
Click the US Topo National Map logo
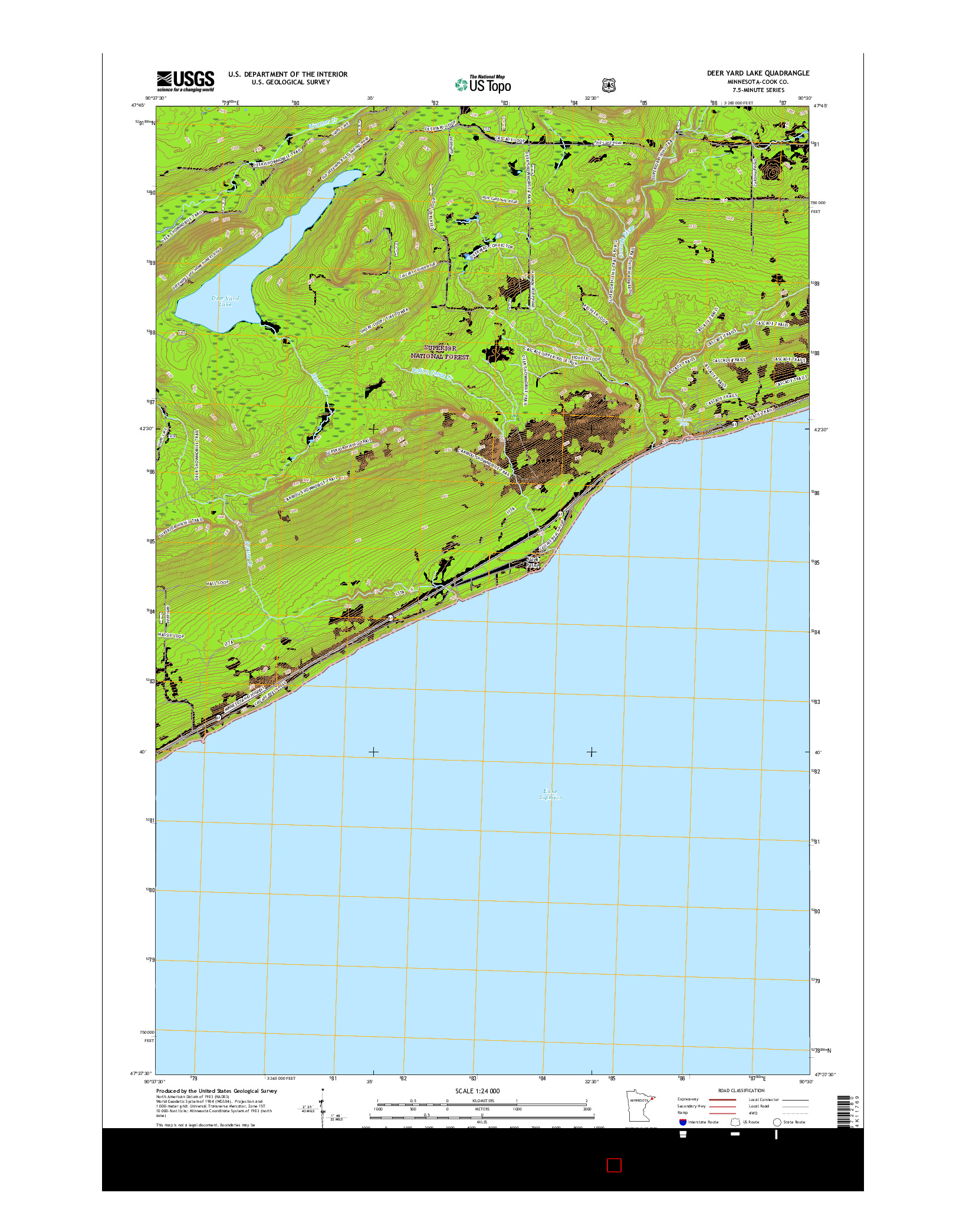click(483, 84)
